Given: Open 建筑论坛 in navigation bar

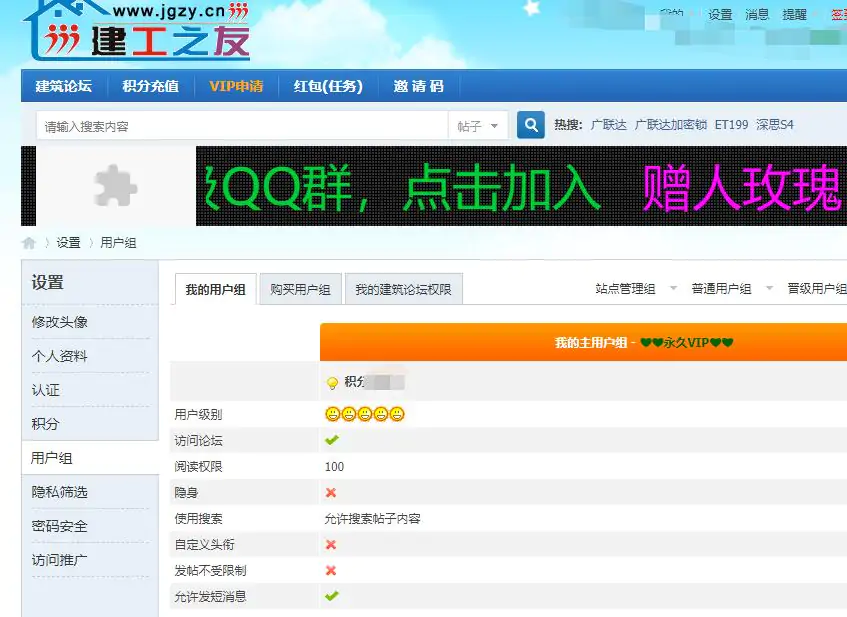Looking at the screenshot, I should pyautogui.click(x=64, y=86).
